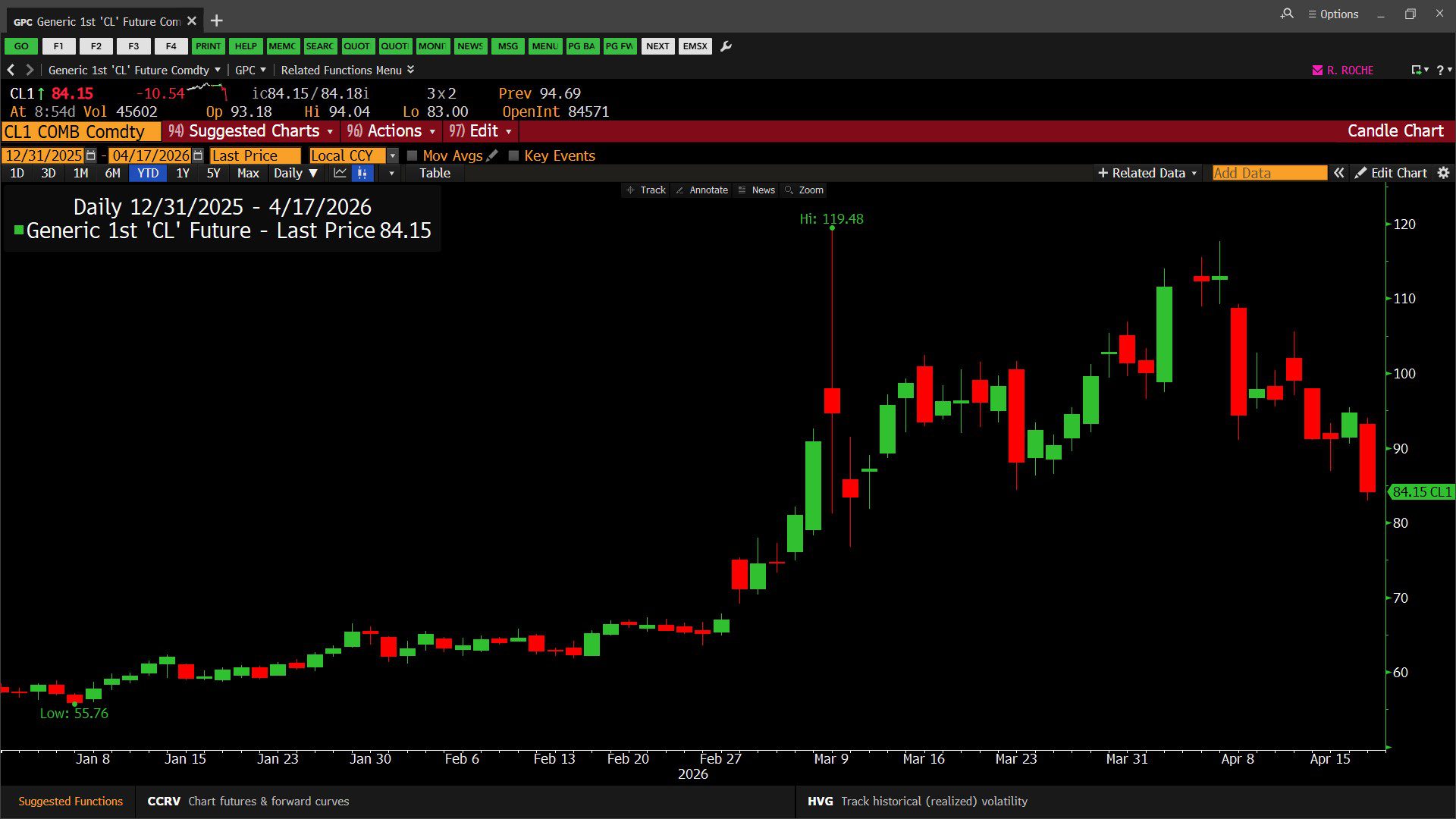Open the Daily periodicity dropdown
This screenshot has width=1456, height=819.
click(x=295, y=173)
